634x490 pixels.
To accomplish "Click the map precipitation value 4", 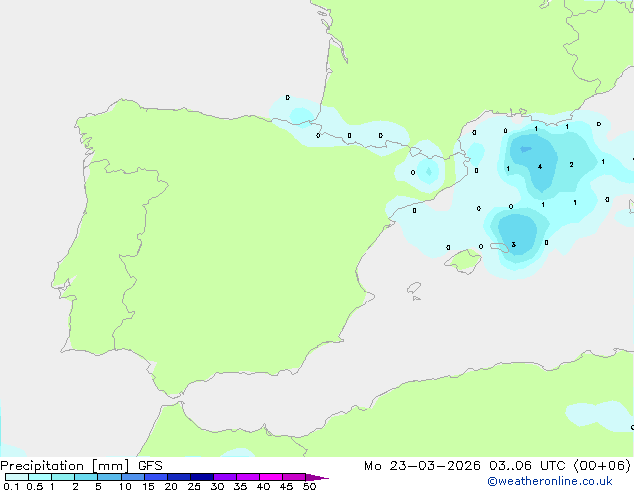I will click(540, 167).
